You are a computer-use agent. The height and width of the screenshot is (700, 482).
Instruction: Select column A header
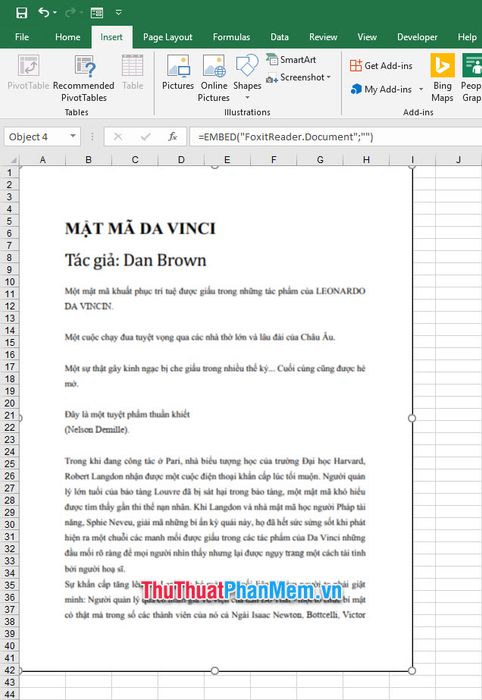coord(42,159)
